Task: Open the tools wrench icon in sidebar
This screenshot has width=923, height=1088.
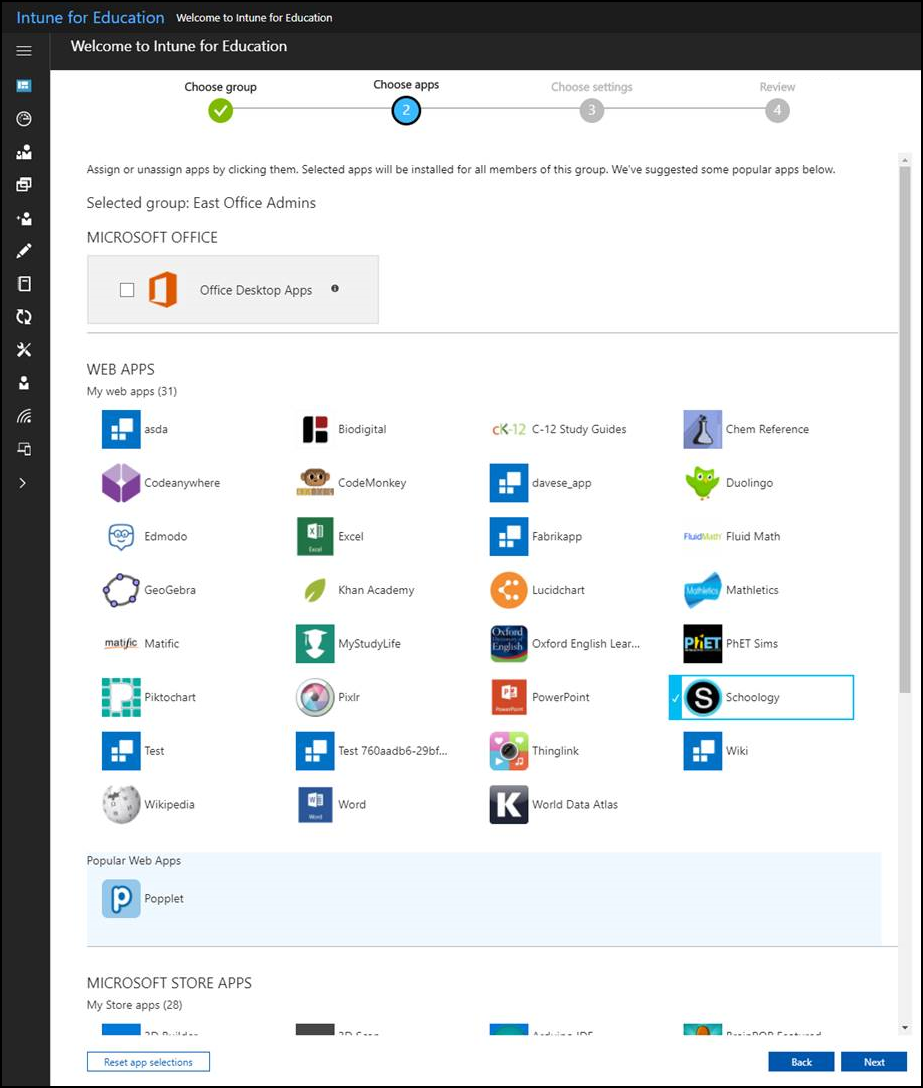Action: (x=24, y=350)
